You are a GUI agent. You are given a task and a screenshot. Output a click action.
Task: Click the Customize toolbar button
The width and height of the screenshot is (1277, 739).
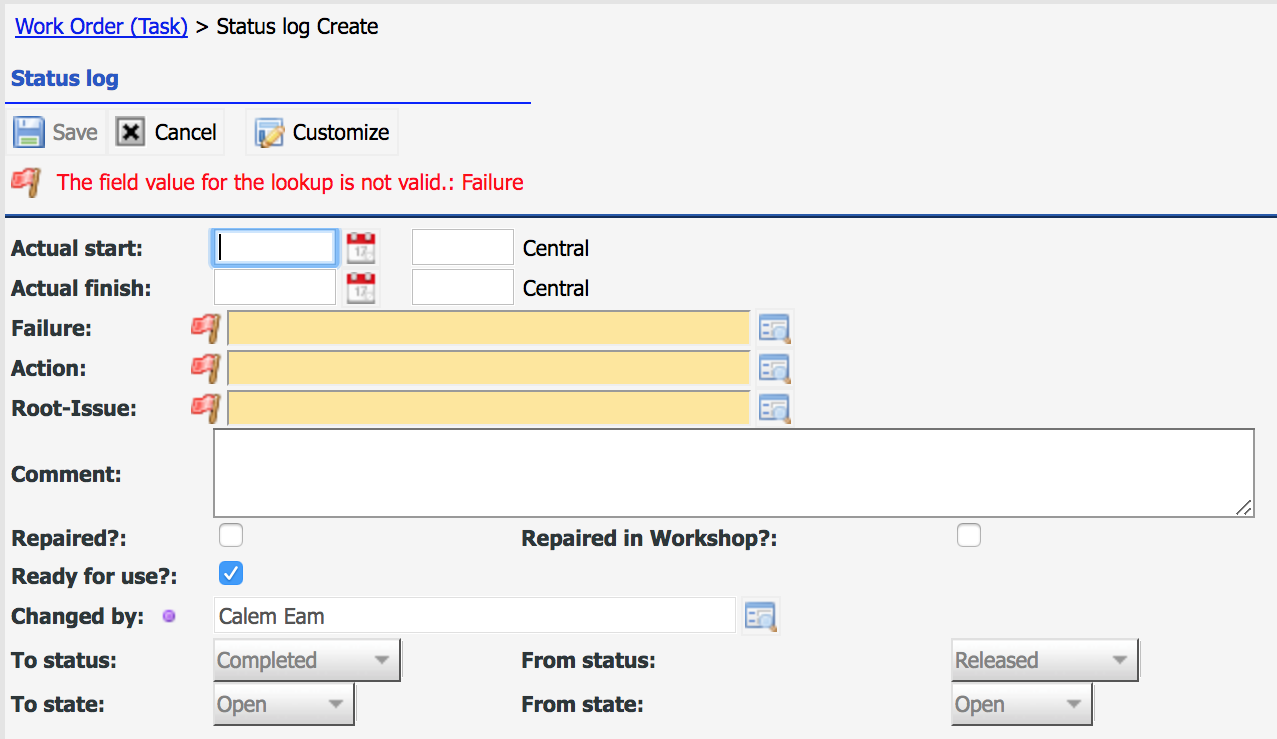(322, 133)
